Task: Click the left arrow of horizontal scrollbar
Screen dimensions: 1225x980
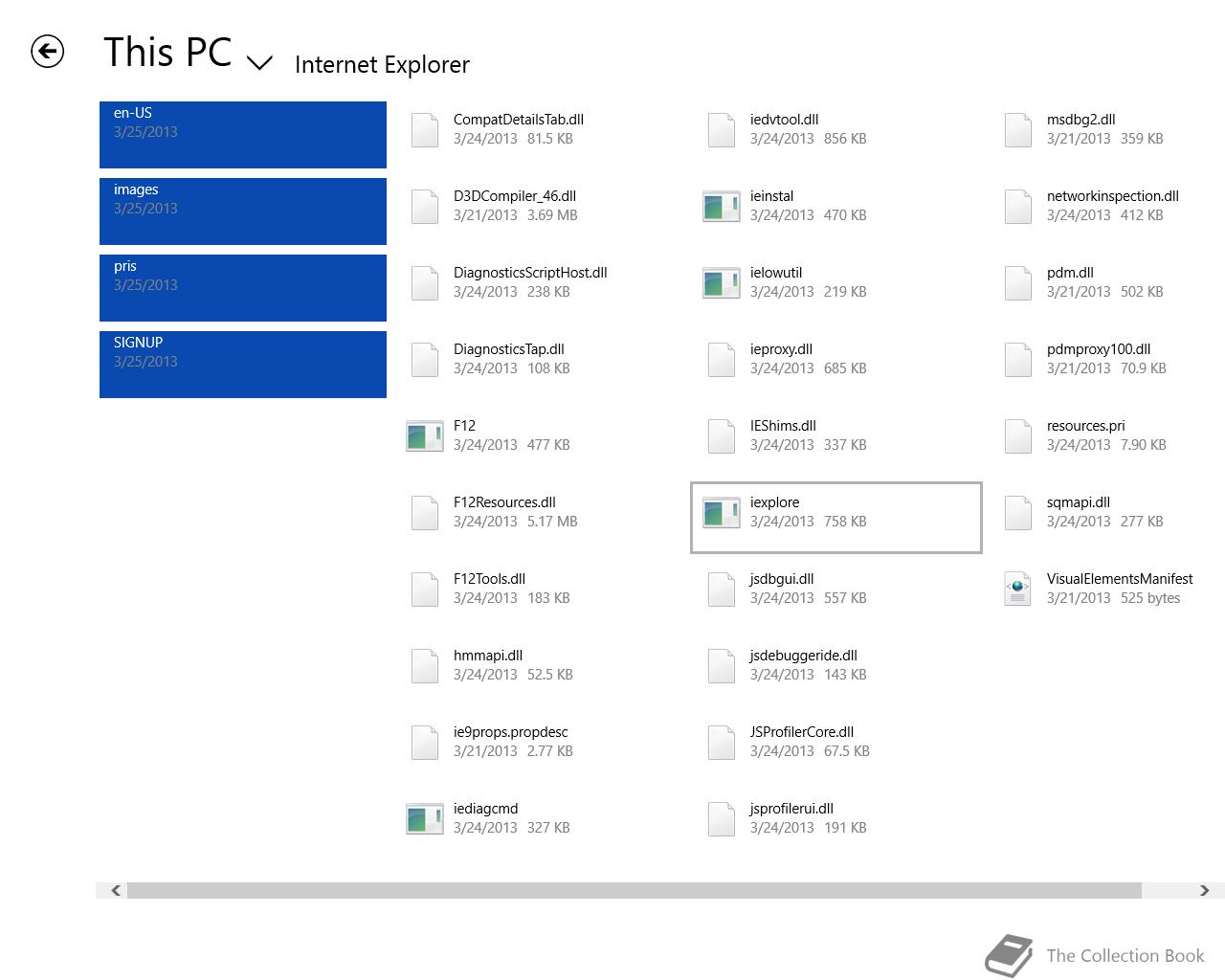Action: 116,890
